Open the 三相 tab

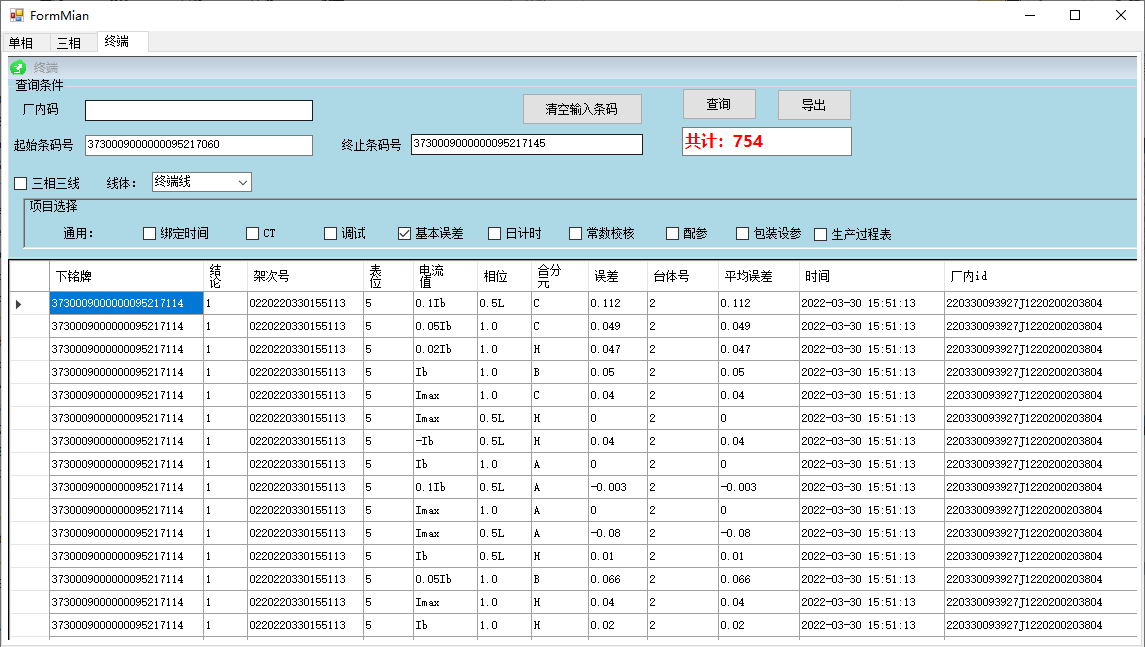(x=69, y=43)
